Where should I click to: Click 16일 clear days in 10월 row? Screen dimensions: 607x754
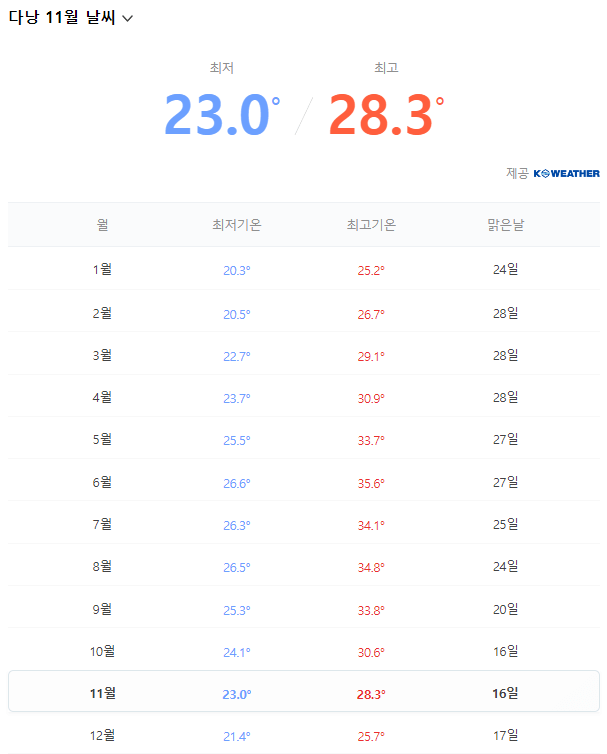[506, 652]
